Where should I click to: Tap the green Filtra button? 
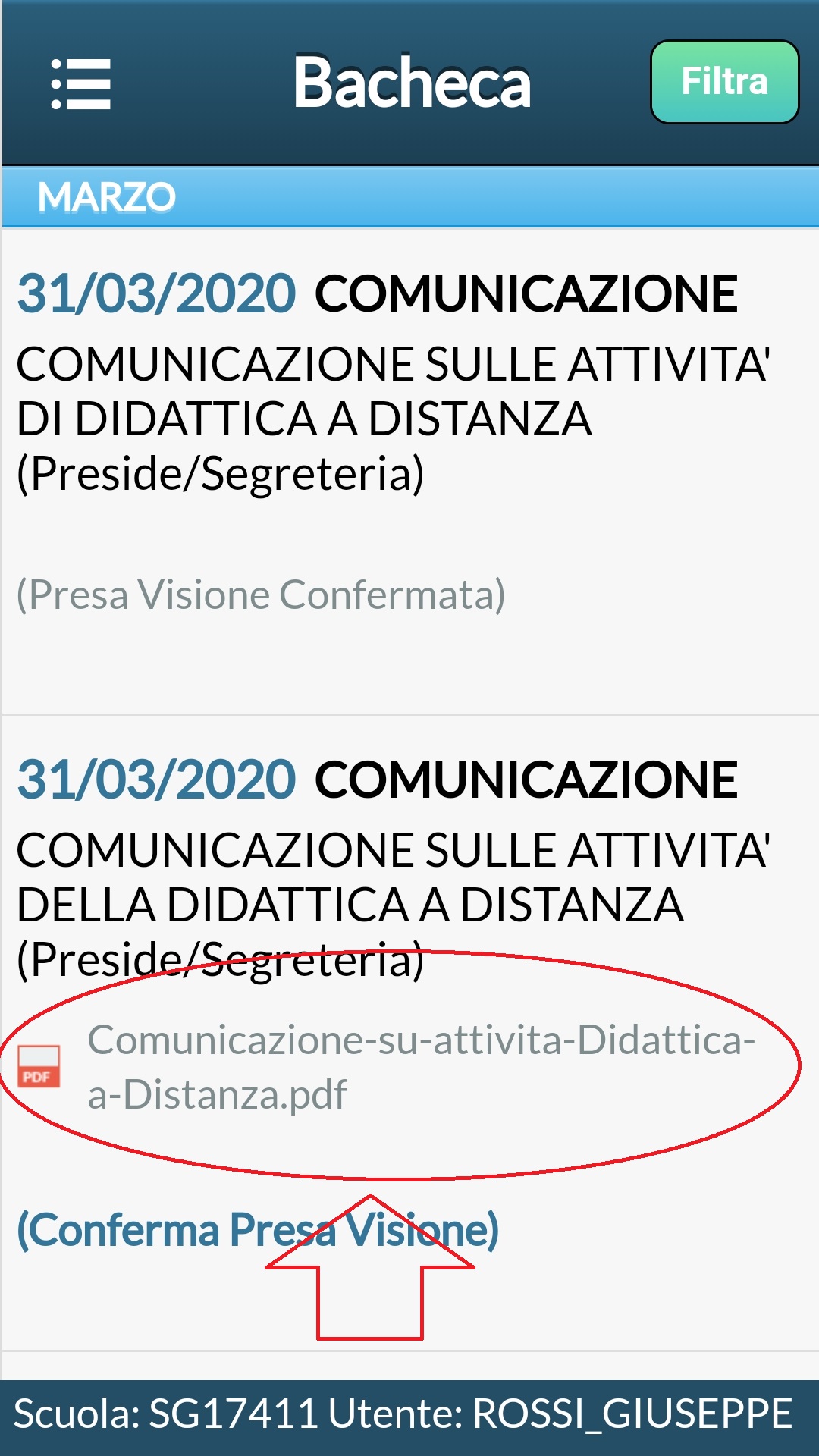724,82
